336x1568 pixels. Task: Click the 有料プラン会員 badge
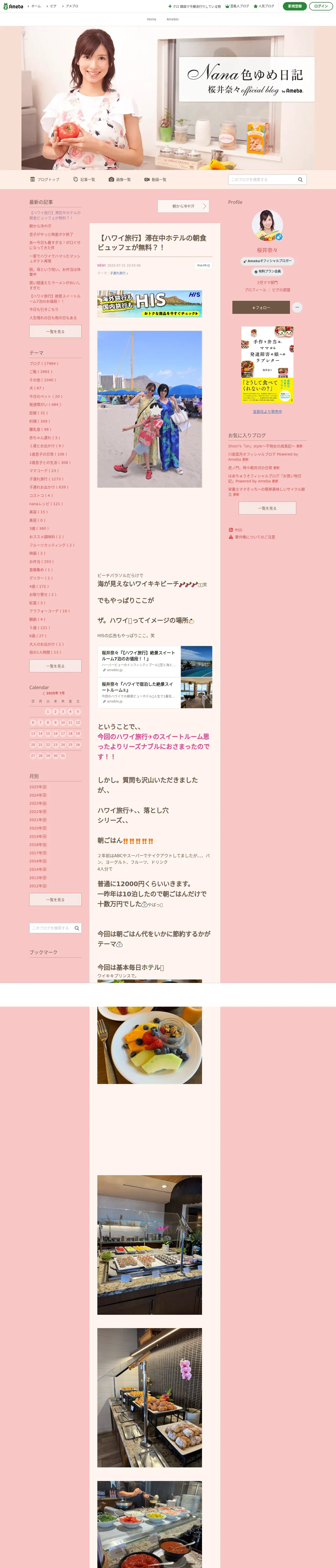point(267,272)
